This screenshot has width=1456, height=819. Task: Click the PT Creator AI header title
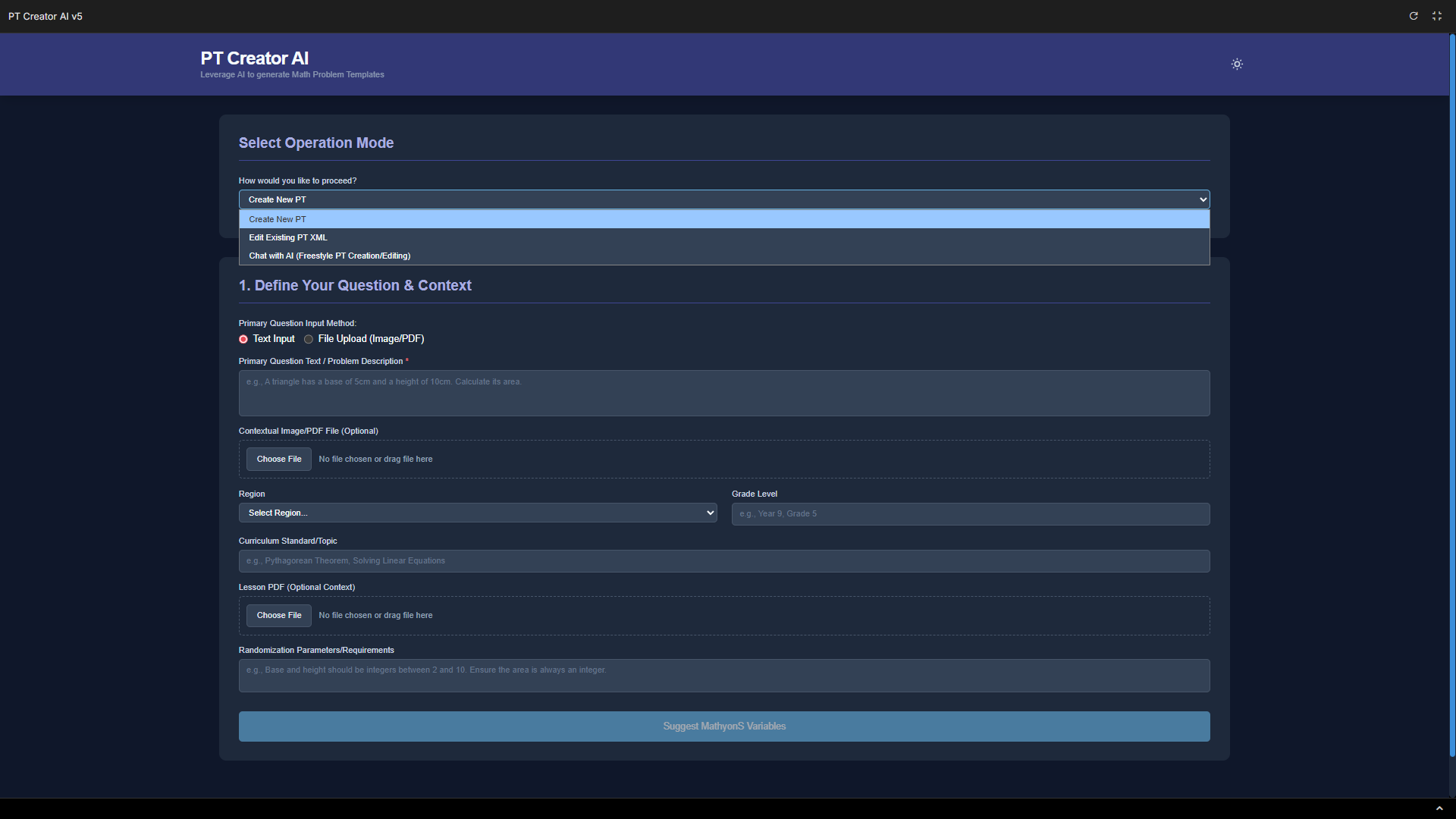[x=254, y=58]
